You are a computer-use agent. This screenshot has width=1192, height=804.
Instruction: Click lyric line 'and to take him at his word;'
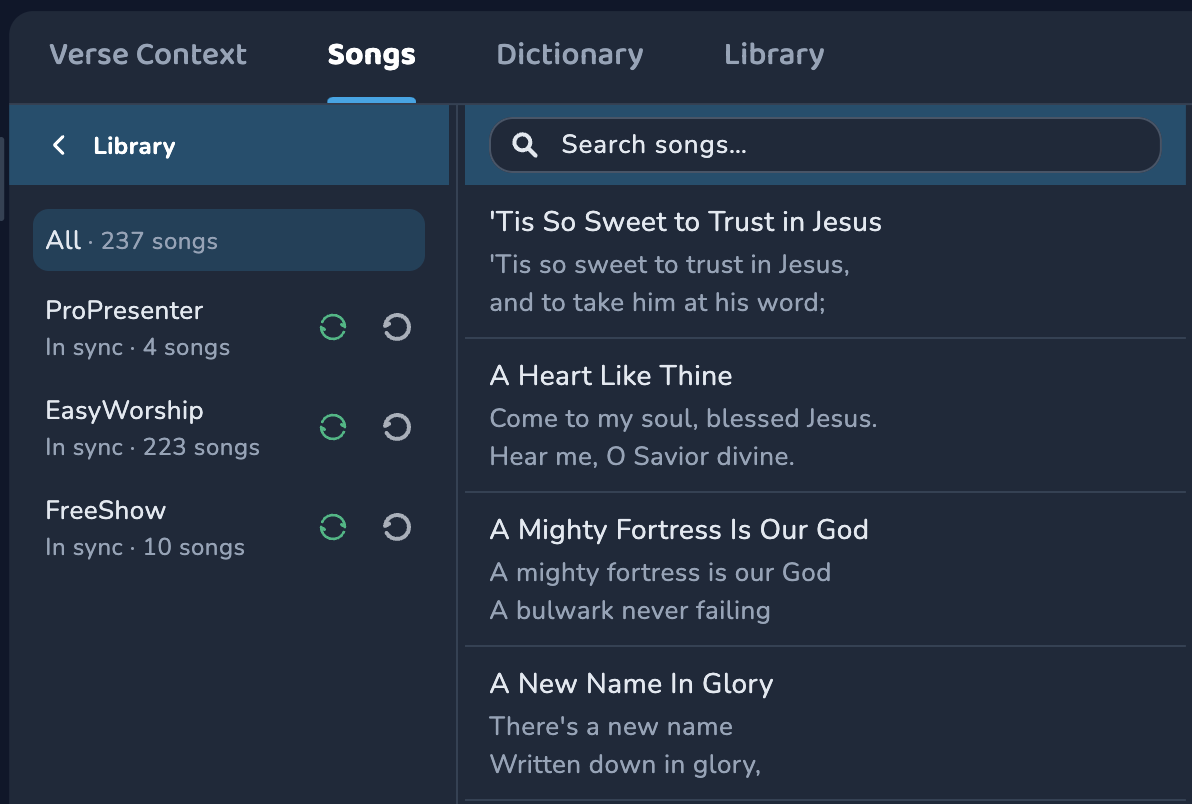point(658,302)
